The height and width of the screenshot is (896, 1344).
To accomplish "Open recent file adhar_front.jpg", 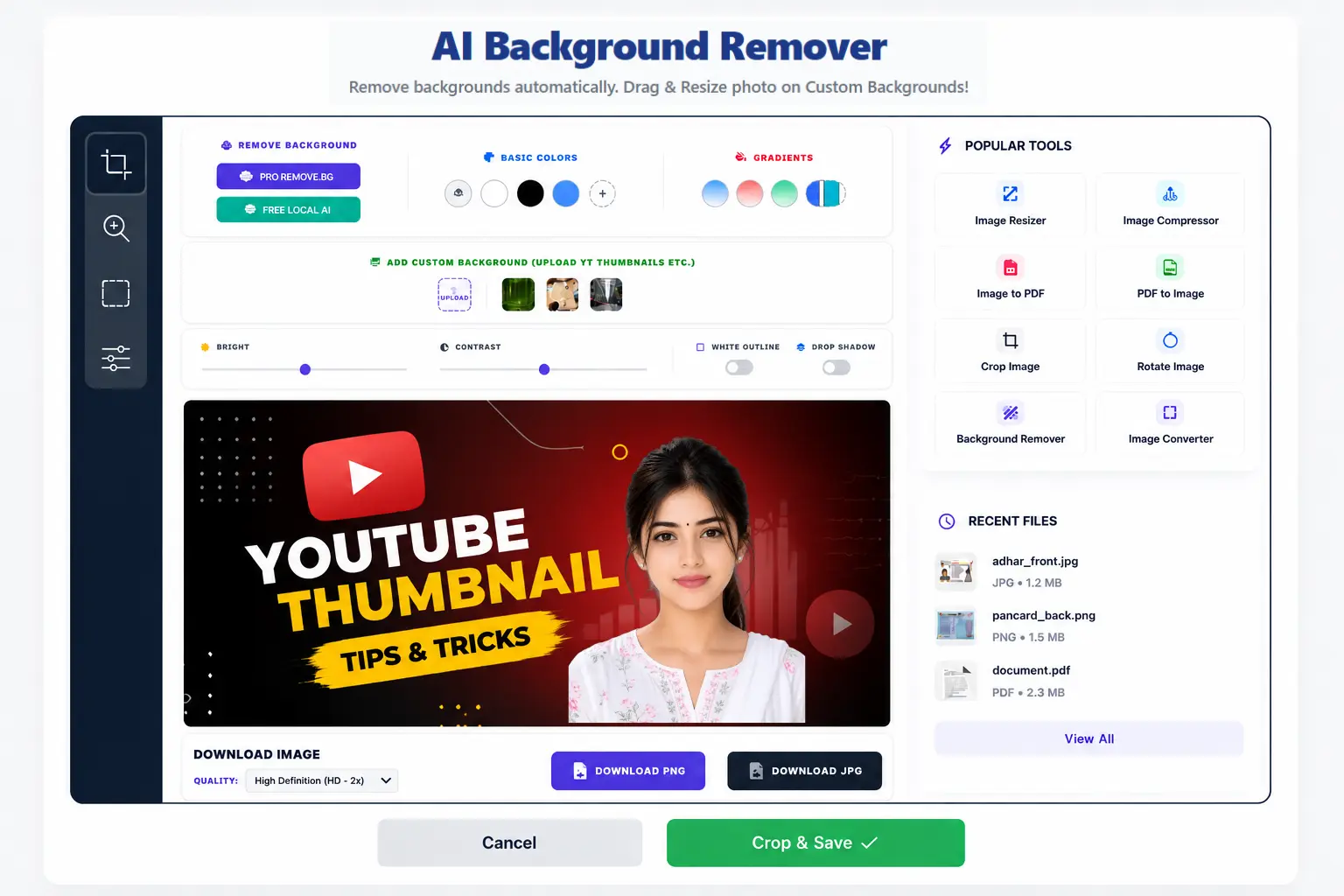I will (1089, 572).
